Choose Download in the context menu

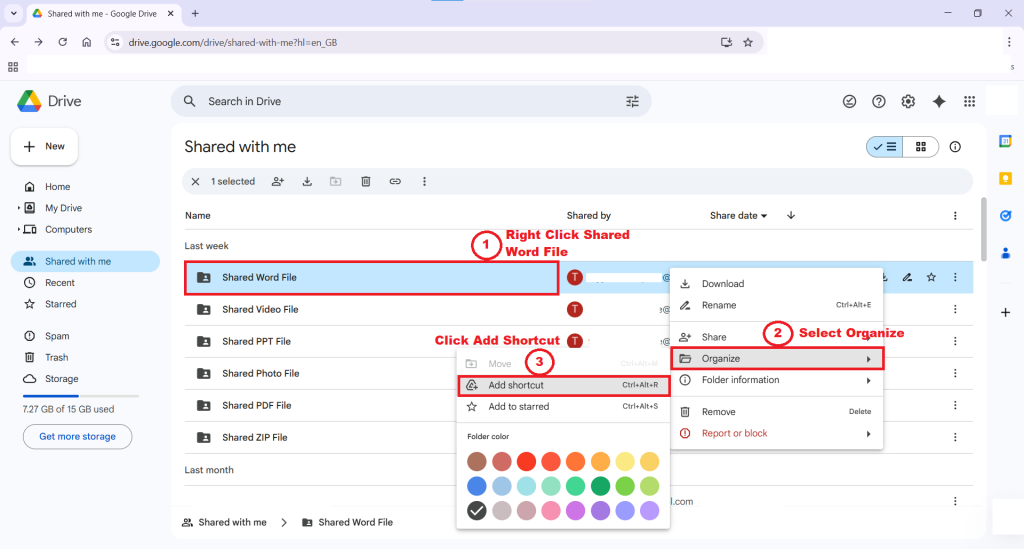(722, 284)
